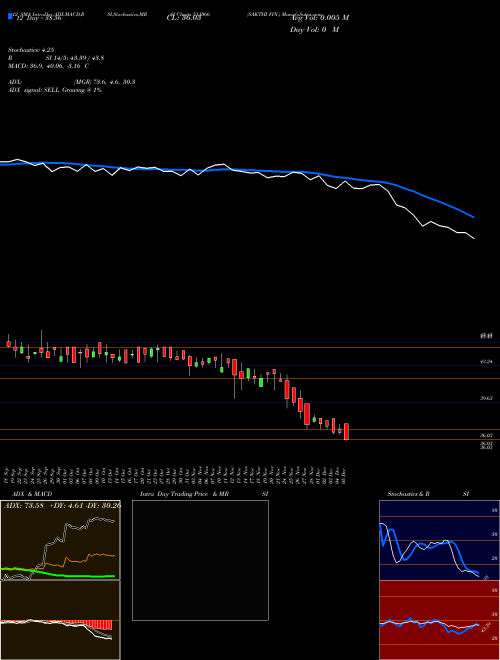This screenshot has width=500, height=660.
Task: Click the blue 12-day SMA legend square
Action: tap(10, 16)
